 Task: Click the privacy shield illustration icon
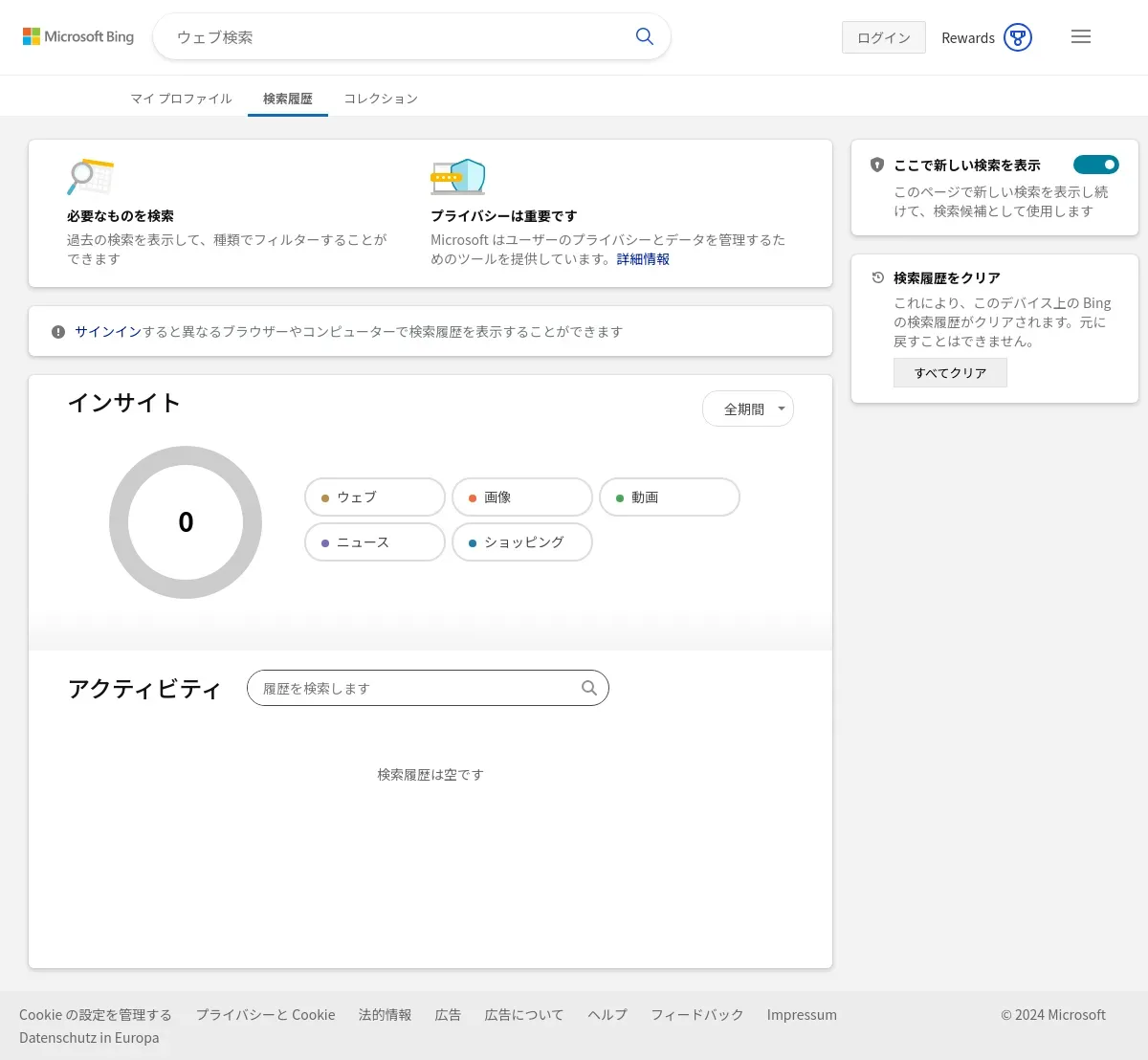point(458,177)
